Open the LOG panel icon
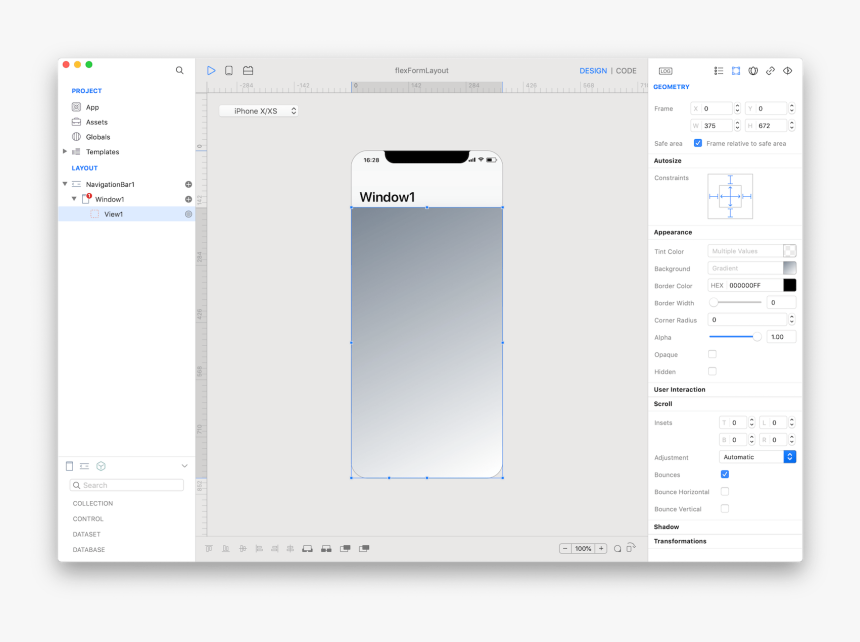Viewport: 860px width, 642px height. pyautogui.click(x=665, y=71)
